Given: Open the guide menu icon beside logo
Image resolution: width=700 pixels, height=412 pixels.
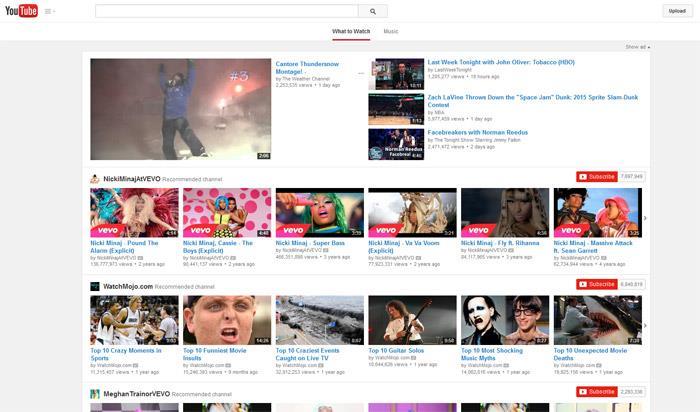Looking at the screenshot, I should [x=50, y=12].
